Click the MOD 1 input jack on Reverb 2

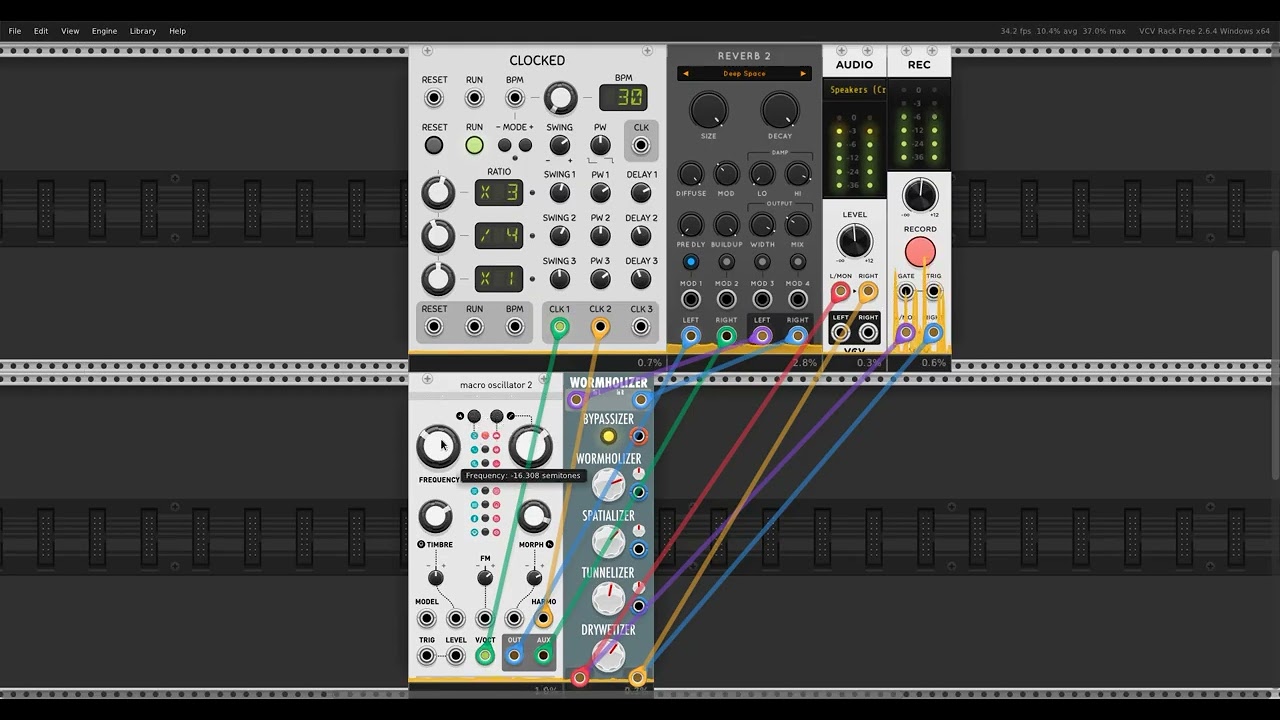coord(690,299)
